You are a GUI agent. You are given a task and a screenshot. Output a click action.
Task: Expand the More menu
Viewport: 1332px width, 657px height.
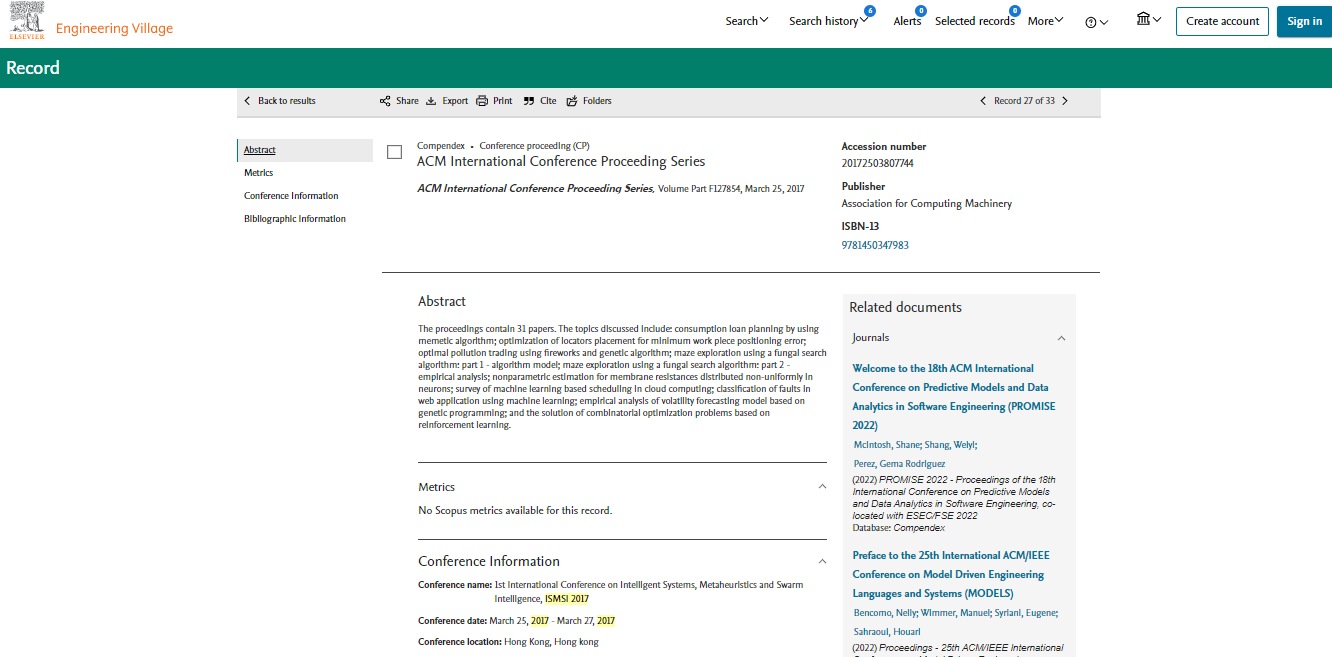pyautogui.click(x=1046, y=21)
